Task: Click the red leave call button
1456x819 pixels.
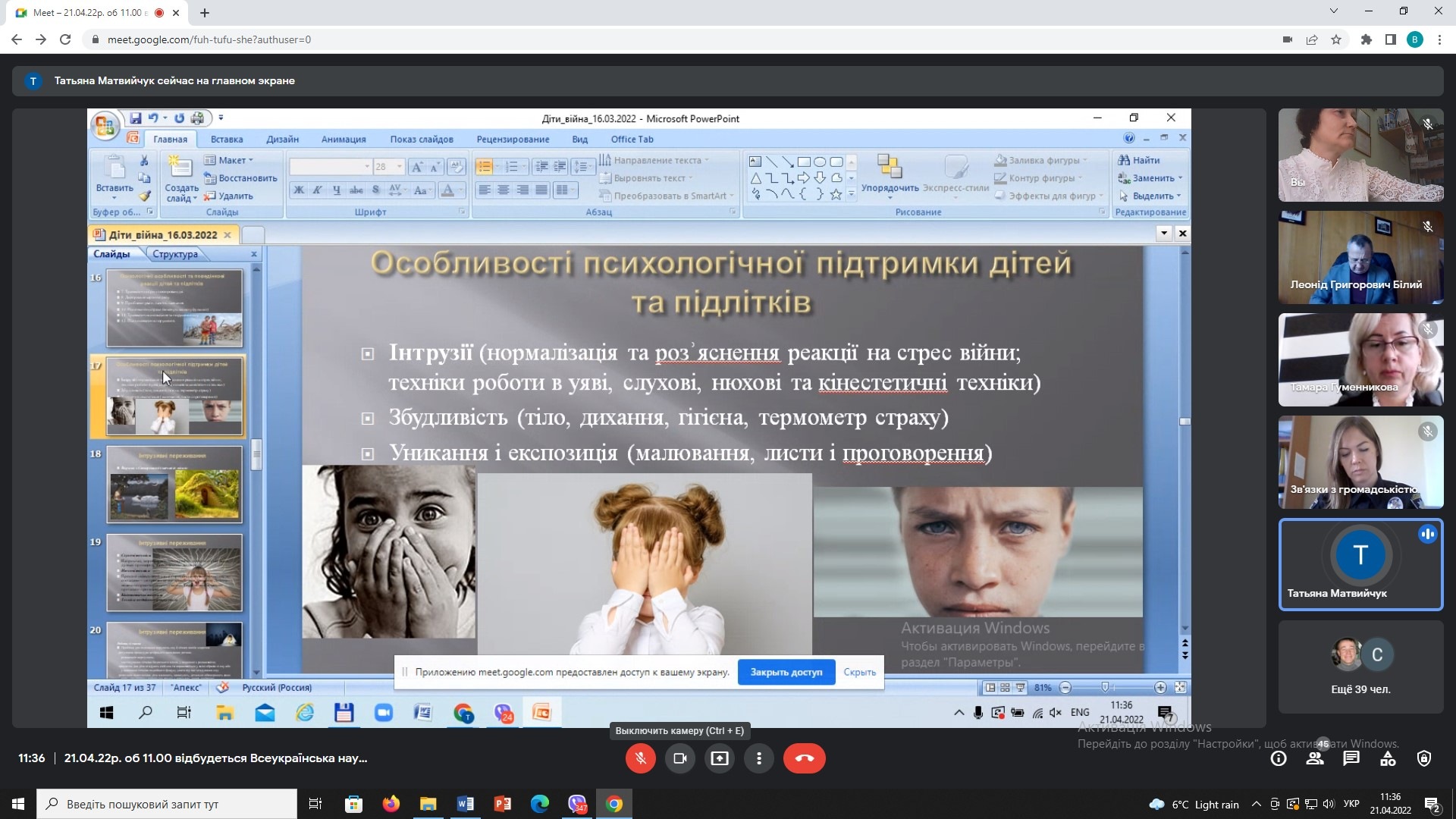Action: click(x=804, y=758)
